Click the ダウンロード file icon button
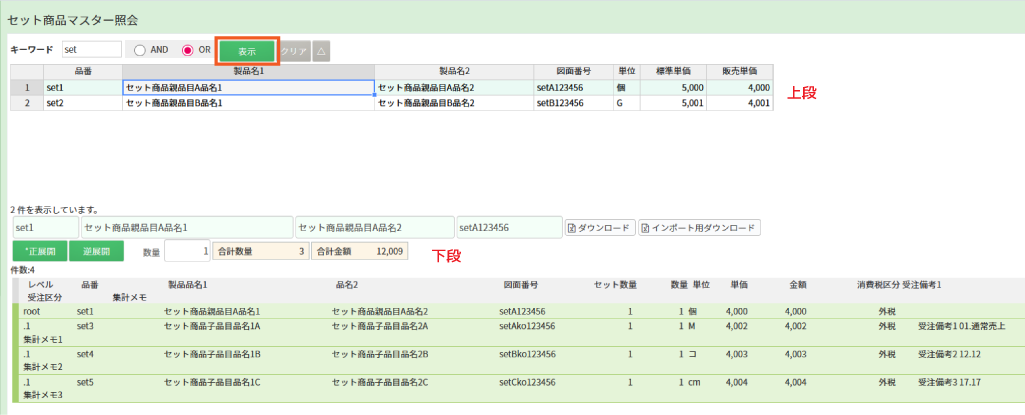The width and height of the screenshot is (1025, 415). 600,228
